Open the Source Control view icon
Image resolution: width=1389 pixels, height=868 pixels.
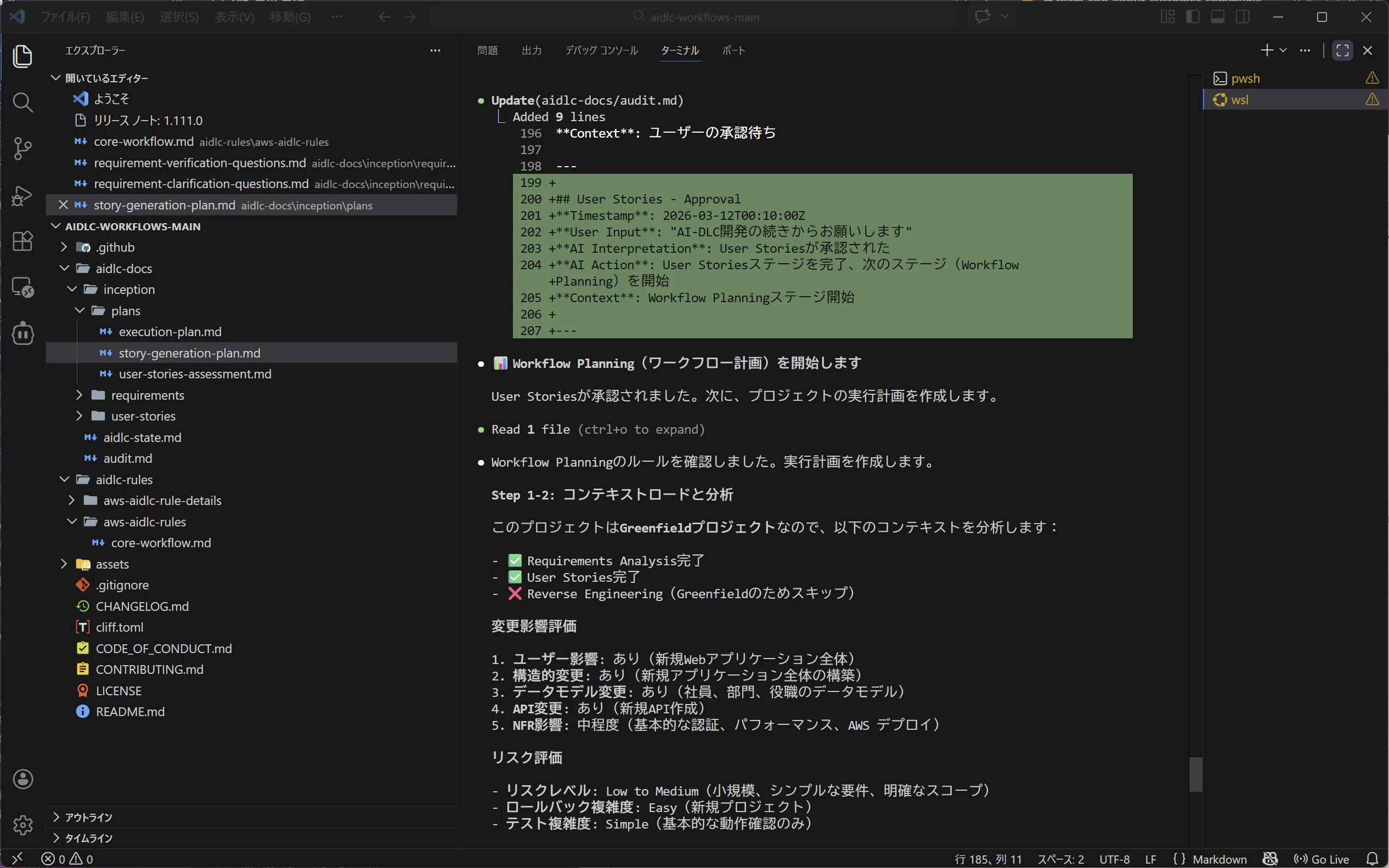click(22, 149)
